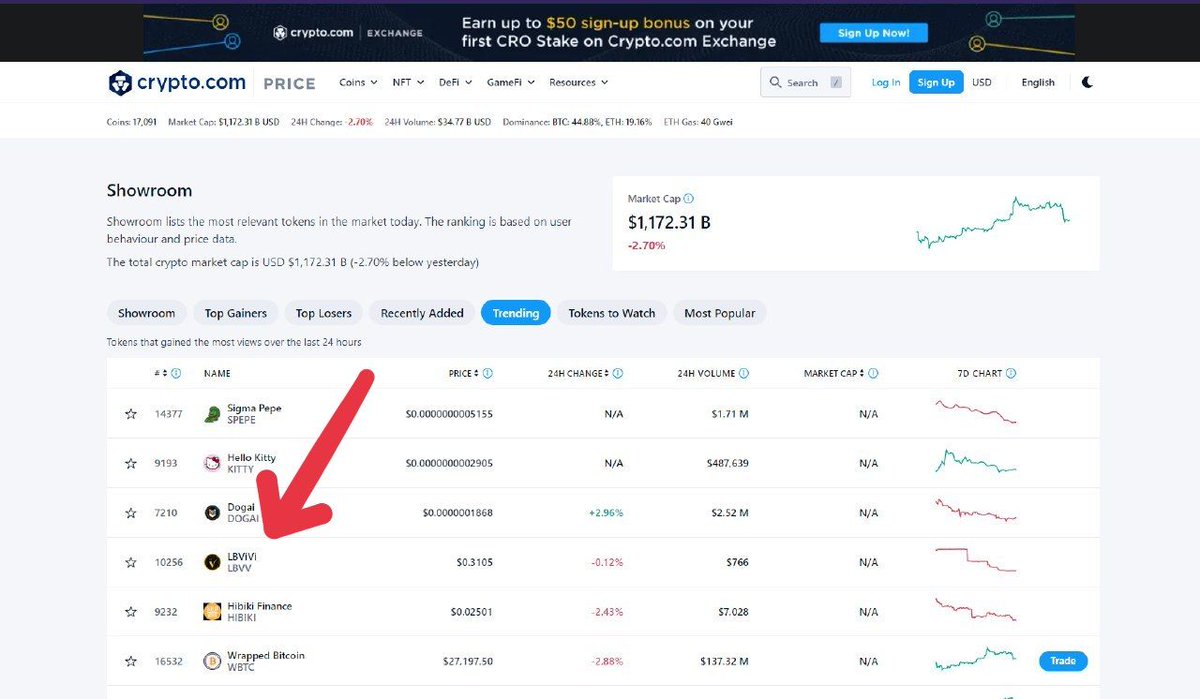Open Dogai 7-day chart

click(976, 511)
